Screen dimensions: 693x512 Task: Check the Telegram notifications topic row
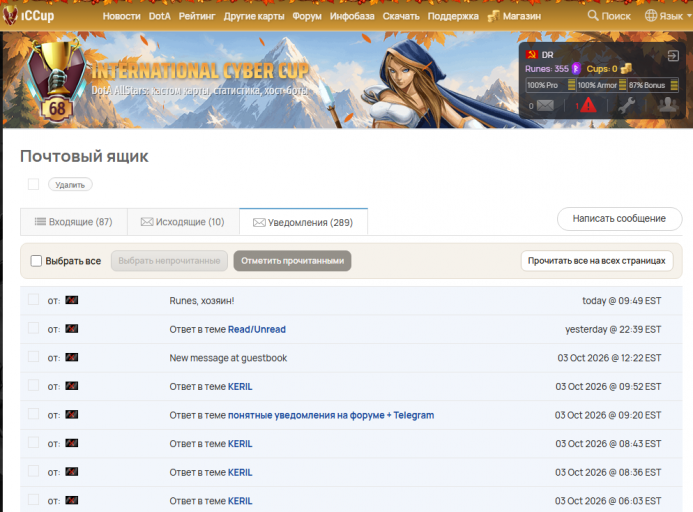[x=34, y=414]
